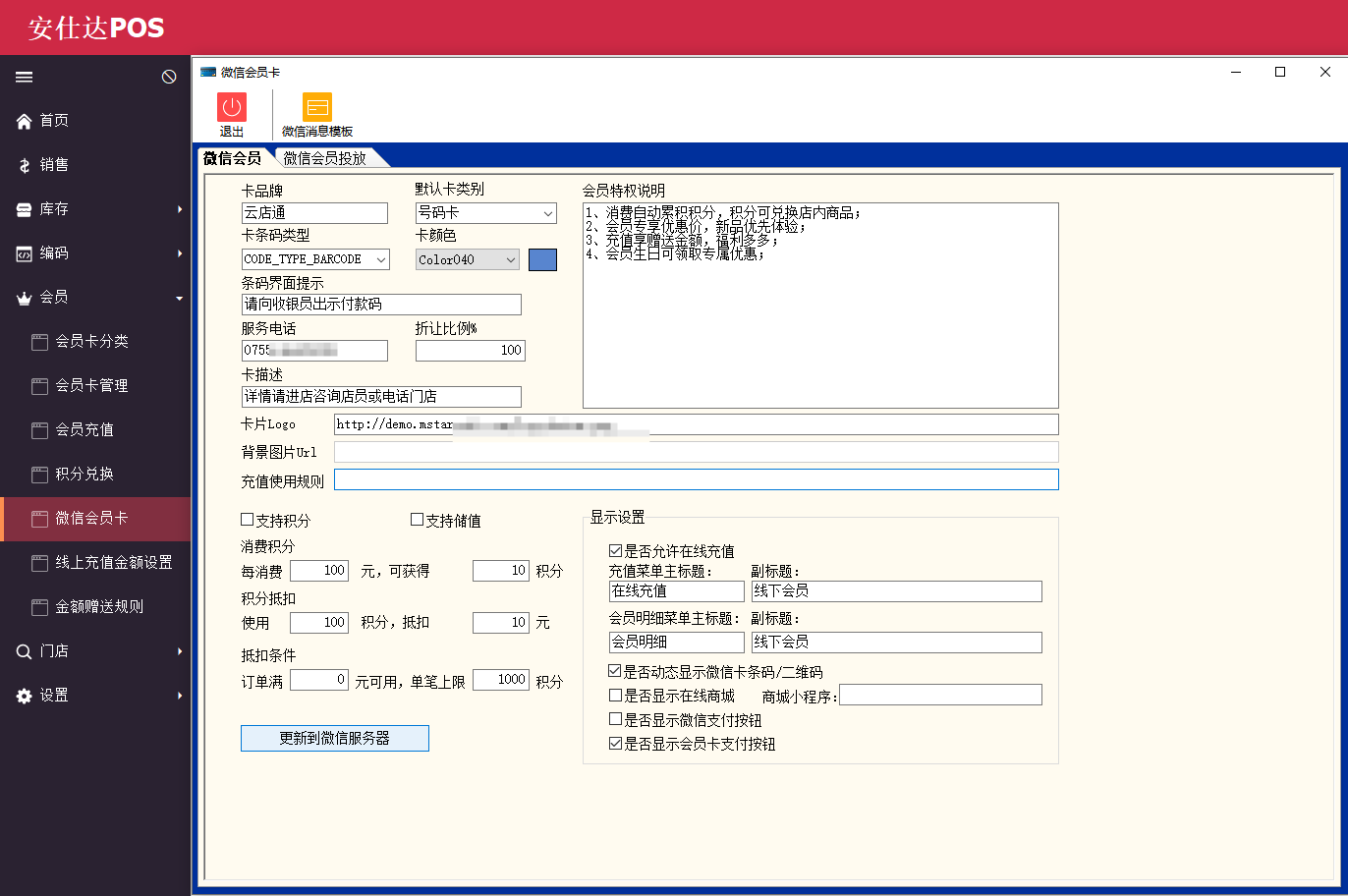Click the 会员 crown icon
This screenshot has width=1348, height=896.
[x=25, y=298]
